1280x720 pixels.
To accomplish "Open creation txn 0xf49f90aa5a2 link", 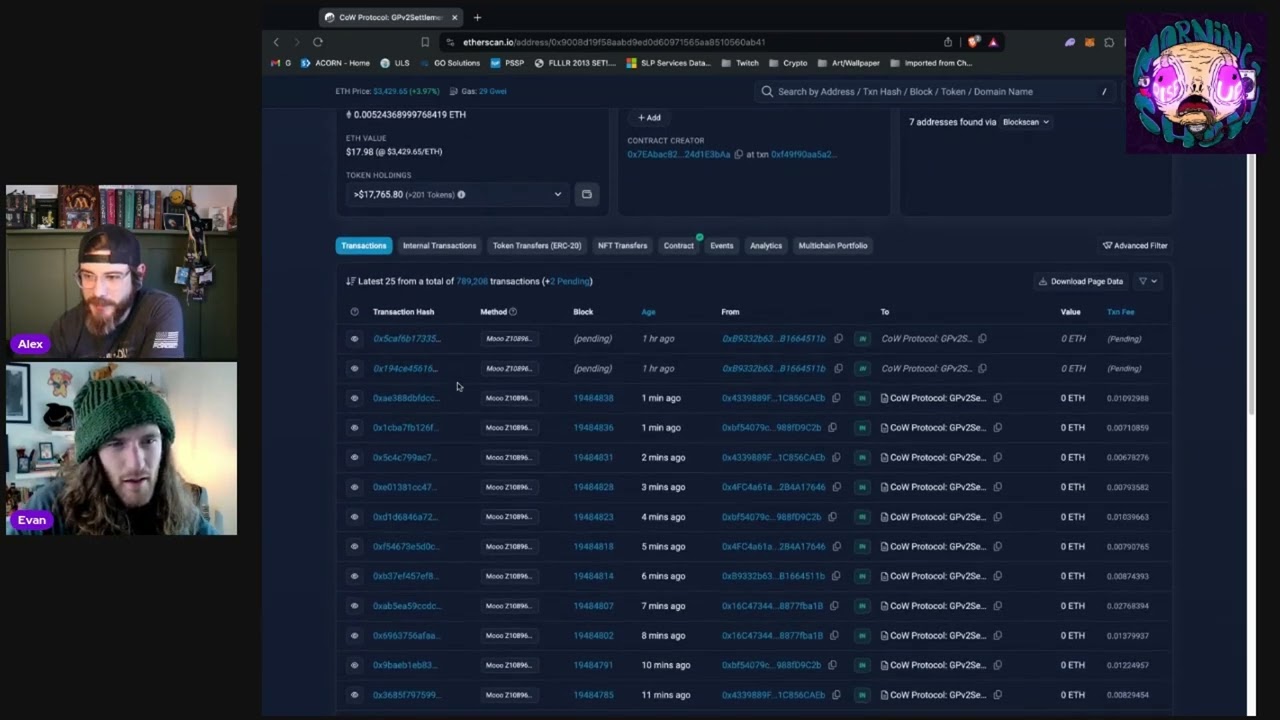I will point(803,154).
